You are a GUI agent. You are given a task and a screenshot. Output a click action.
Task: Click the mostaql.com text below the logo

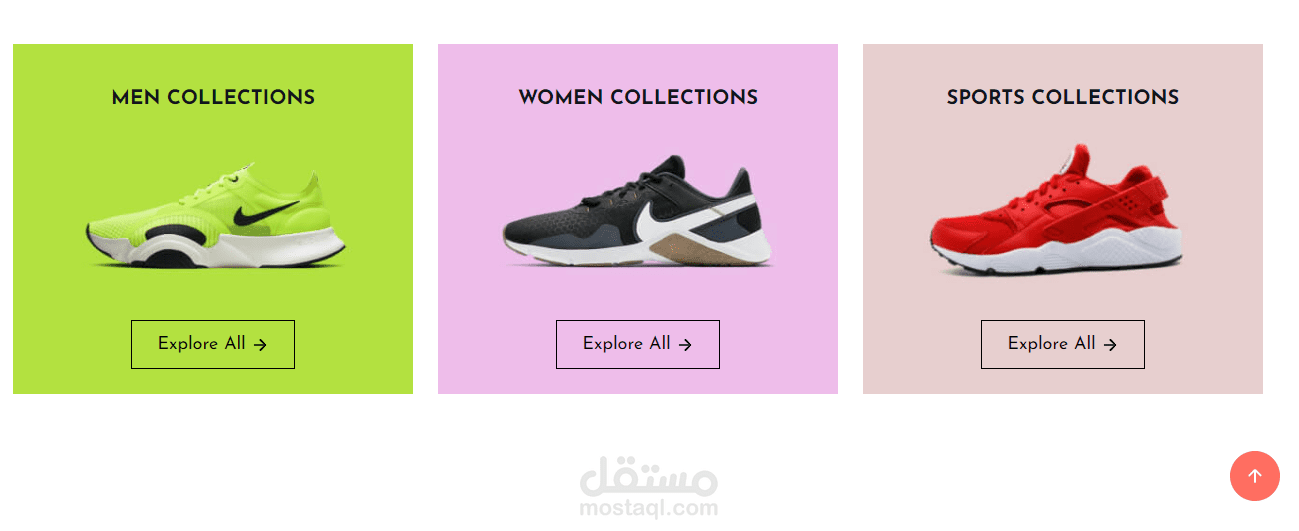648,508
